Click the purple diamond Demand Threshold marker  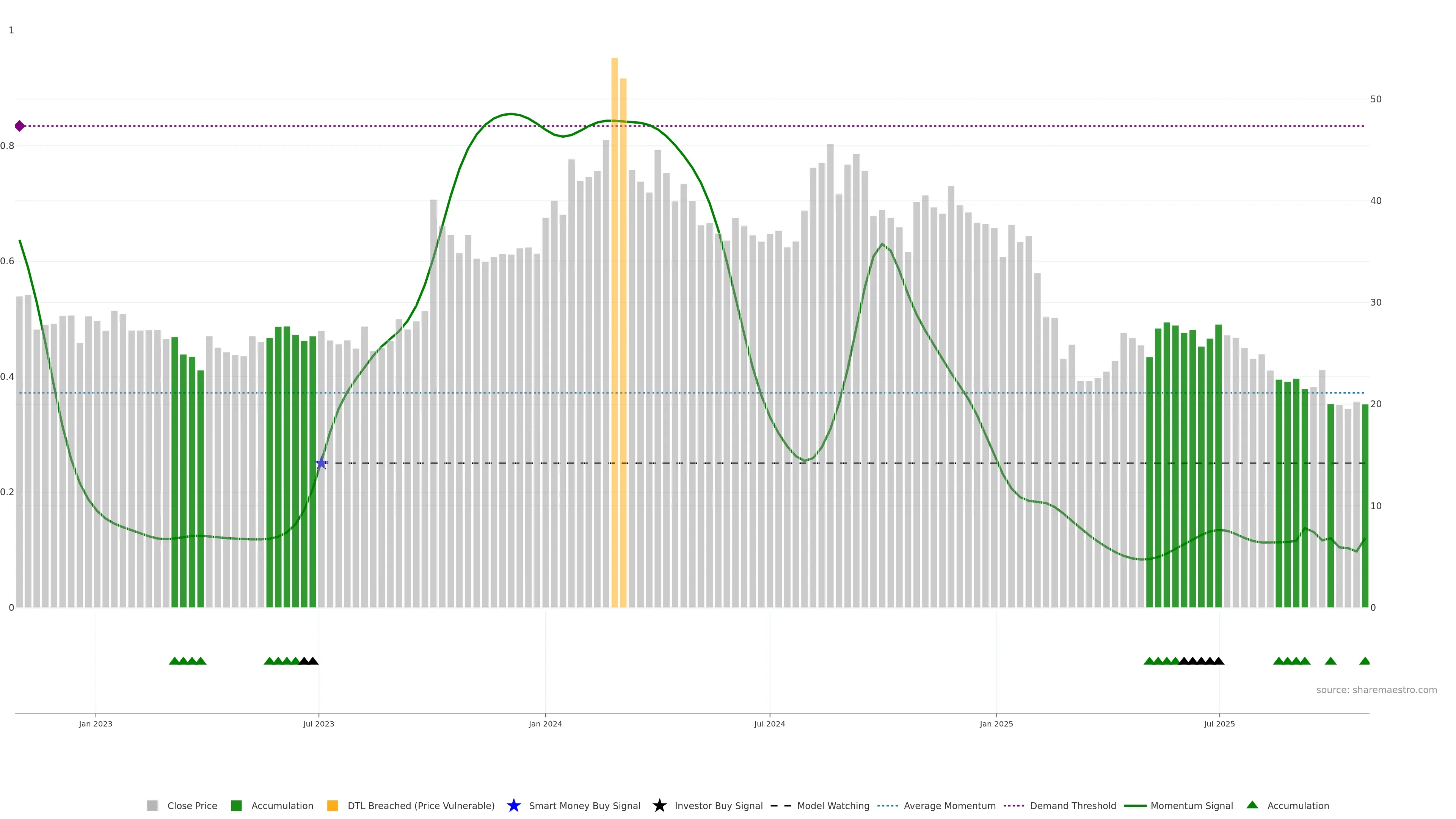(x=20, y=126)
